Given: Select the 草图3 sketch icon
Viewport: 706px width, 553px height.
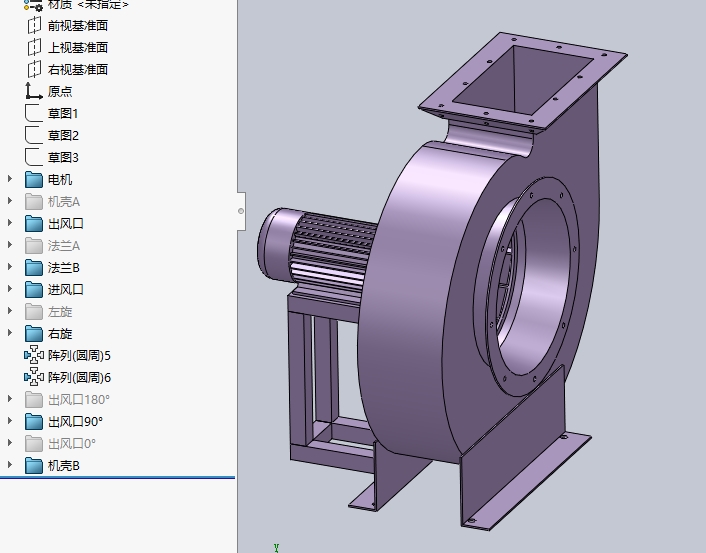Looking at the screenshot, I should click(34, 157).
